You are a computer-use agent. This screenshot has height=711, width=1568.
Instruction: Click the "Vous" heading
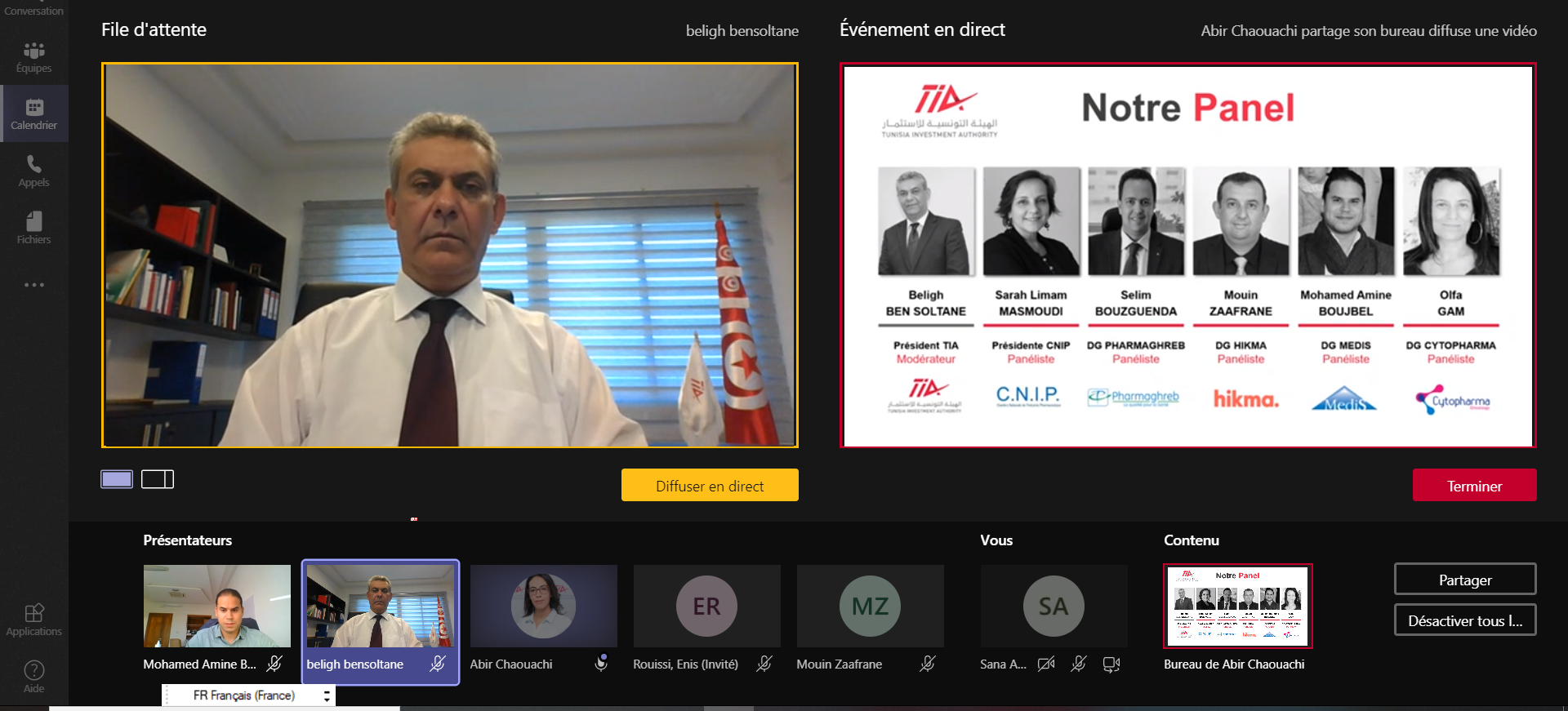point(996,540)
